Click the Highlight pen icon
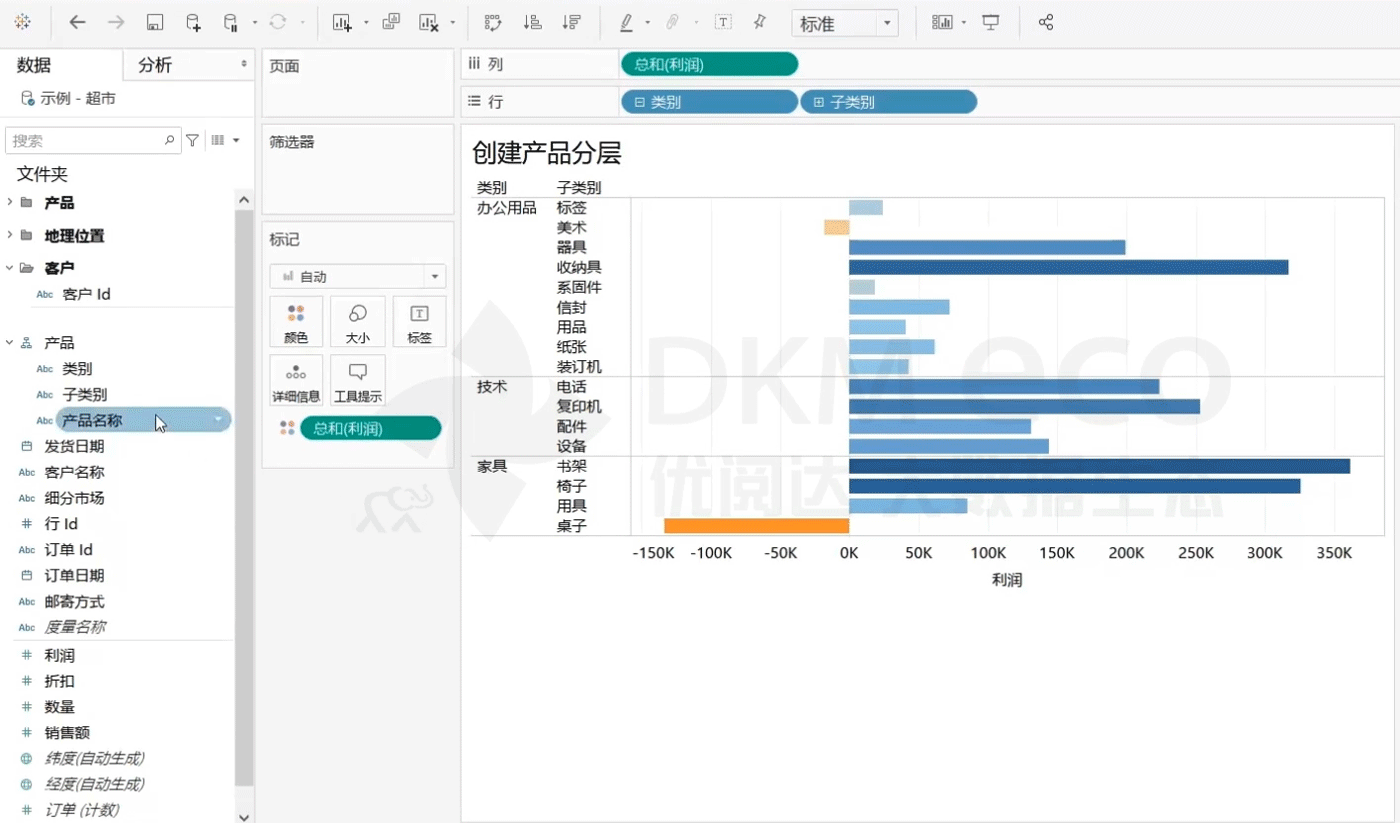The height and width of the screenshot is (823, 1400). 627,22
